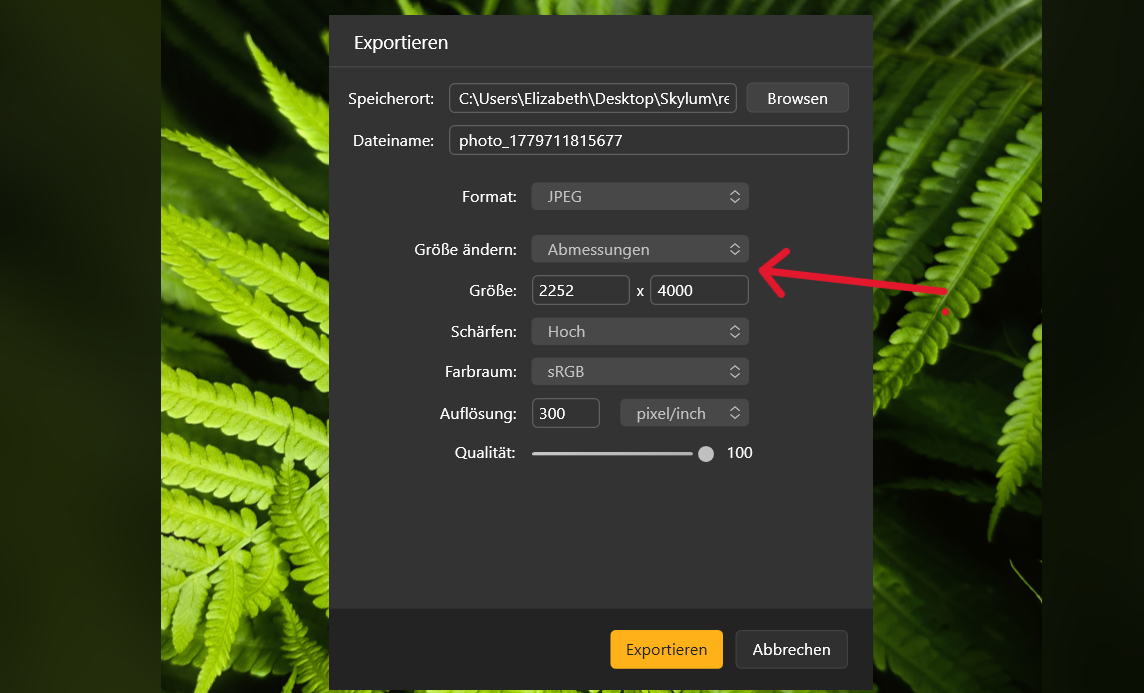Image resolution: width=1144 pixels, height=693 pixels.
Task: Edit the Speicherort path field
Action: tap(592, 98)
